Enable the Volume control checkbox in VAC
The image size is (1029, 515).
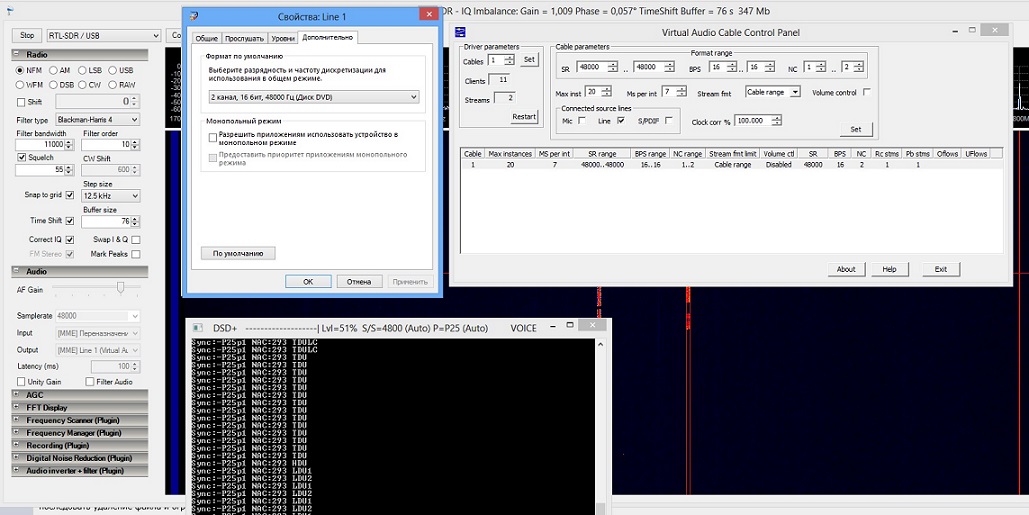point(867,93)
